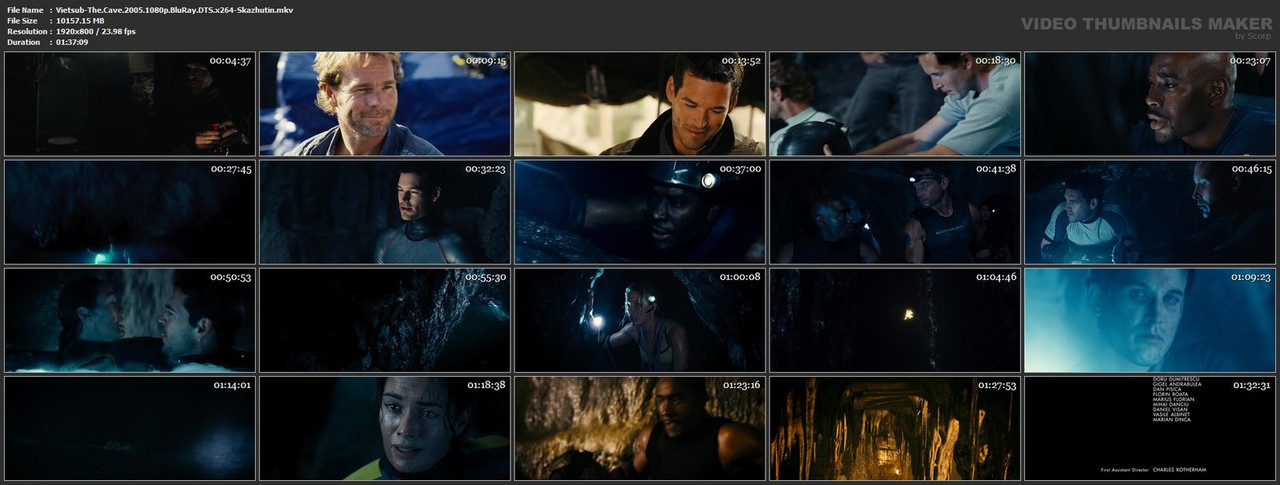Viewport: 1280px width, 485px height.
Task: Open the dark underwater frame at 00:27:45
Action: (130, 212)
